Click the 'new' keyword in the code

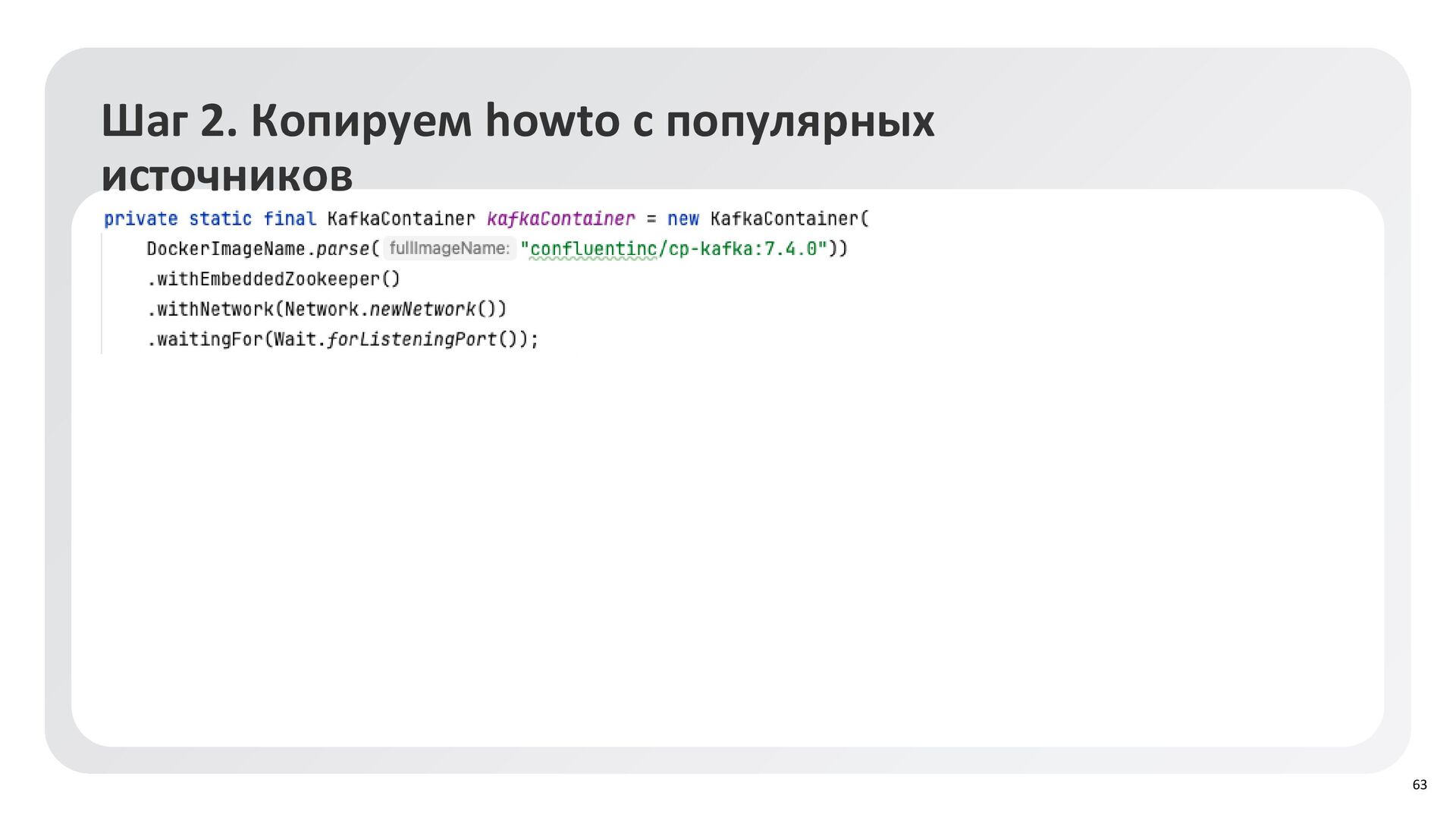tap(682, 219)
